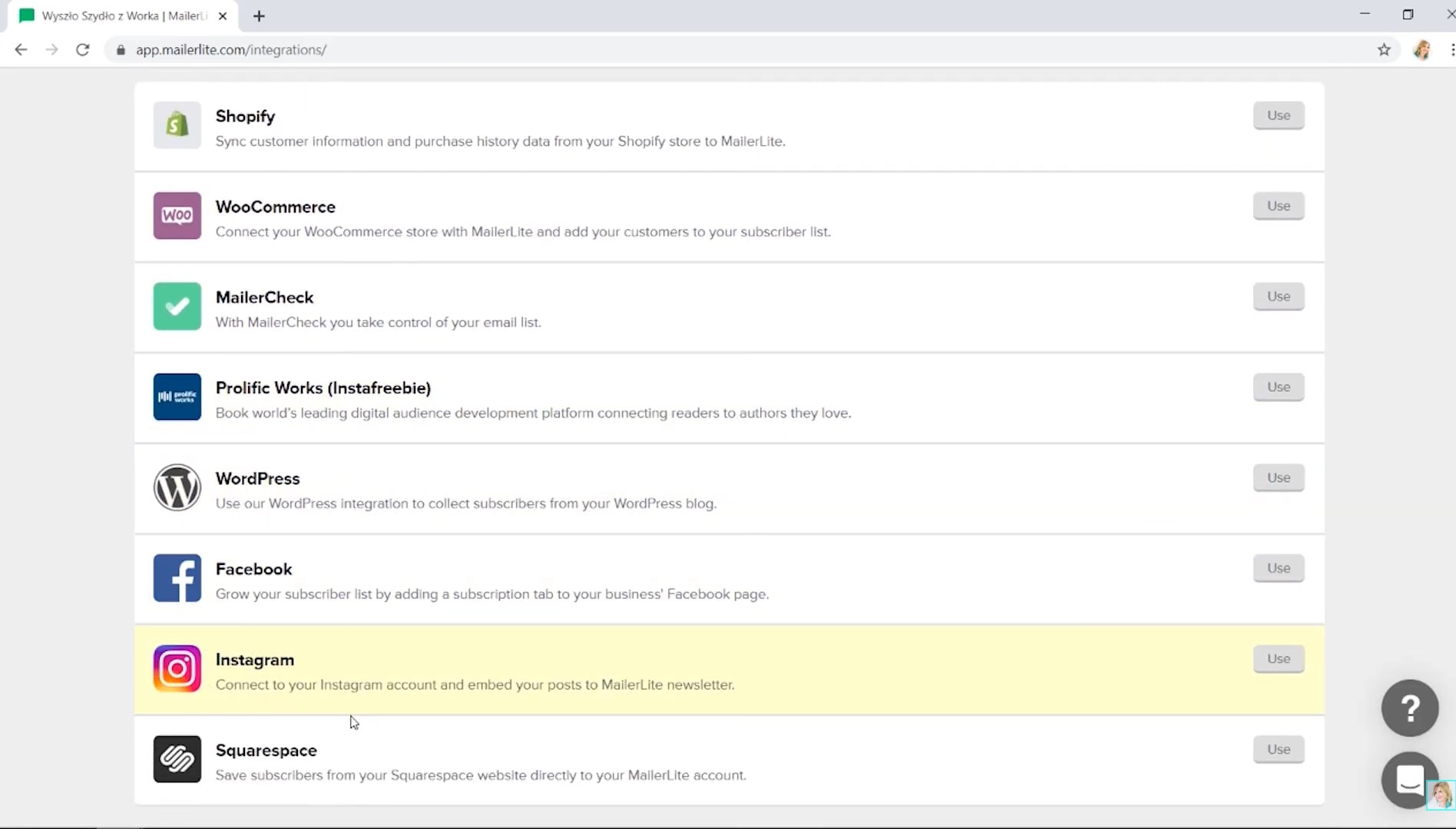Click the WooCommerce logo icon
The width and height of the screenshot is (1456, 829).
(177, 216)
